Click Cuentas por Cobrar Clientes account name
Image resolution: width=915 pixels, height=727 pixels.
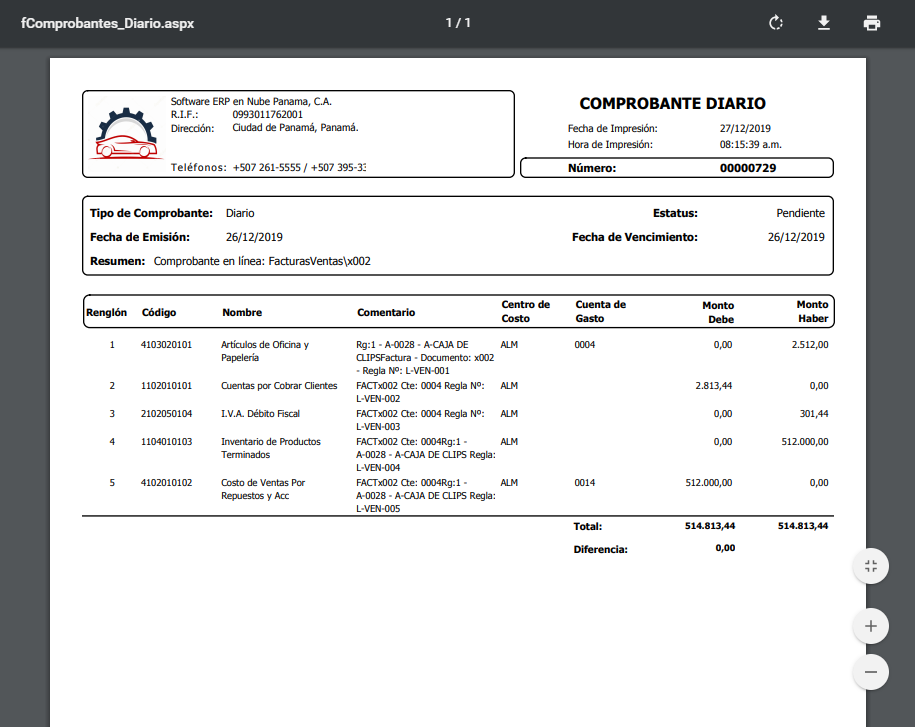tap(279, 385)
